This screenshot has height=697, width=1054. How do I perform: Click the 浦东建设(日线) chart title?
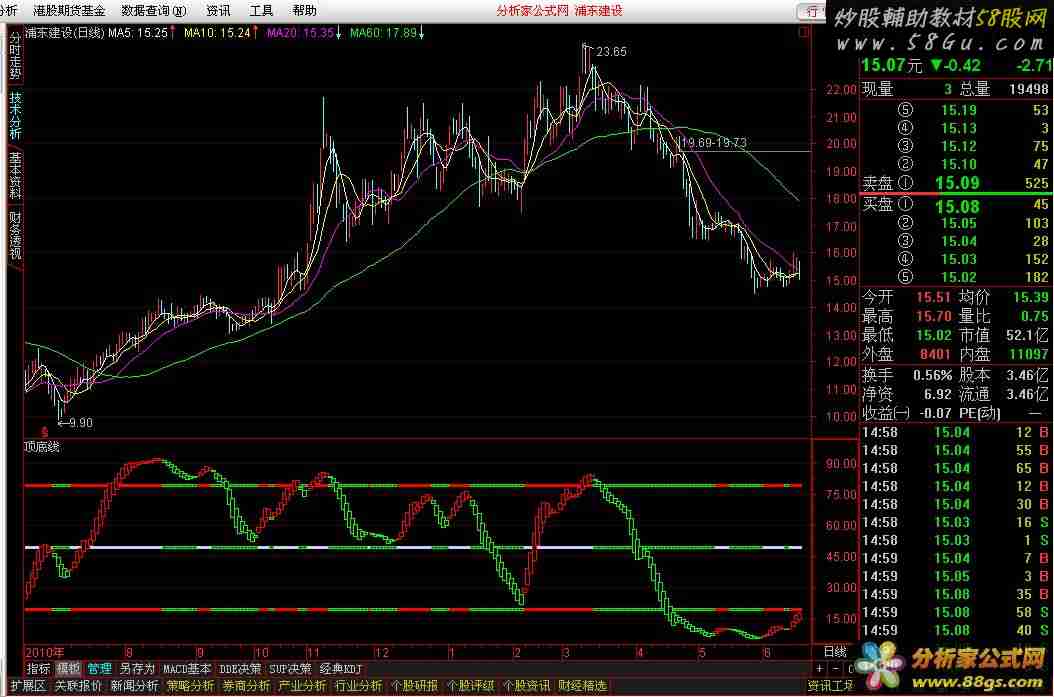coord(65,32)
